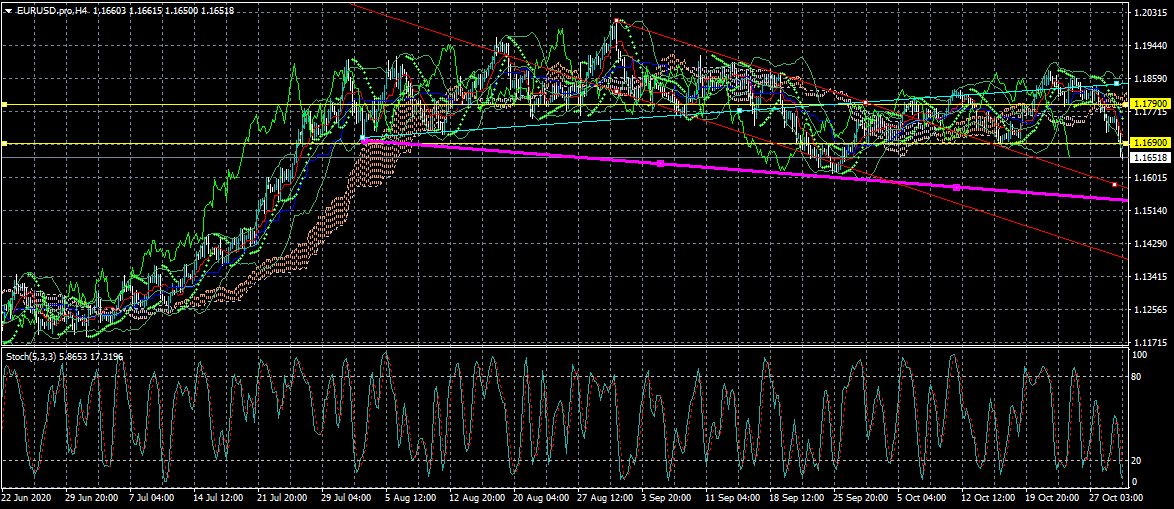Click the 20 level on Stochastic scale
Viewport: 1174px width, 509px height.
pyautogui.click(x=1137, y=460)
